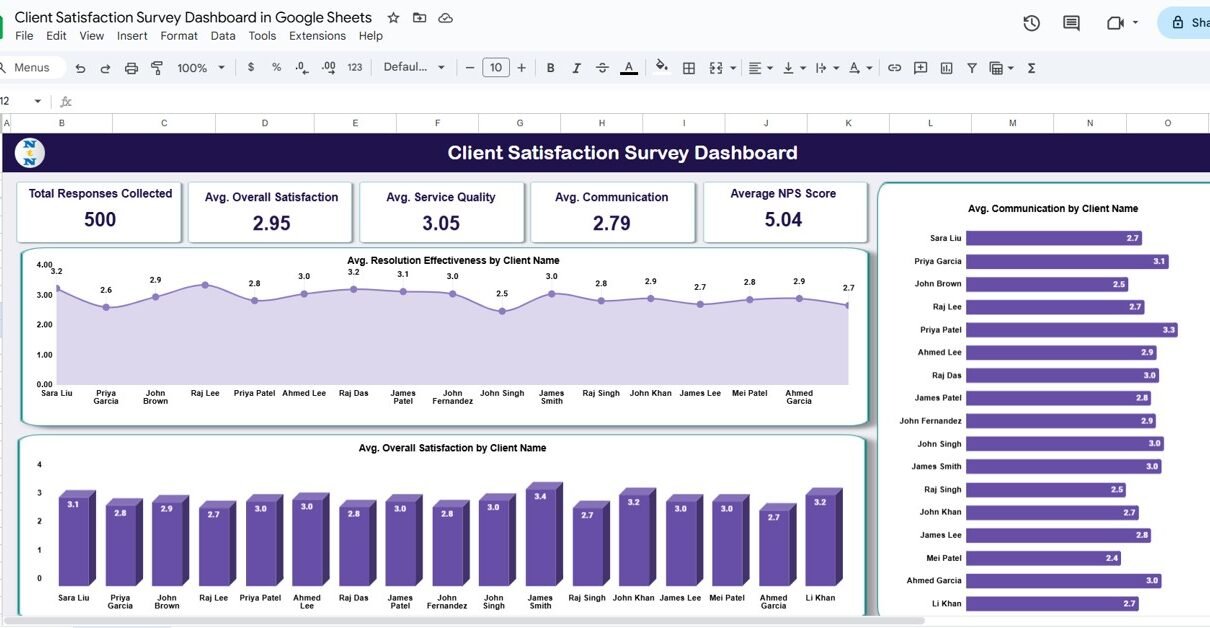Open version history clock icon

(1032, 23)
